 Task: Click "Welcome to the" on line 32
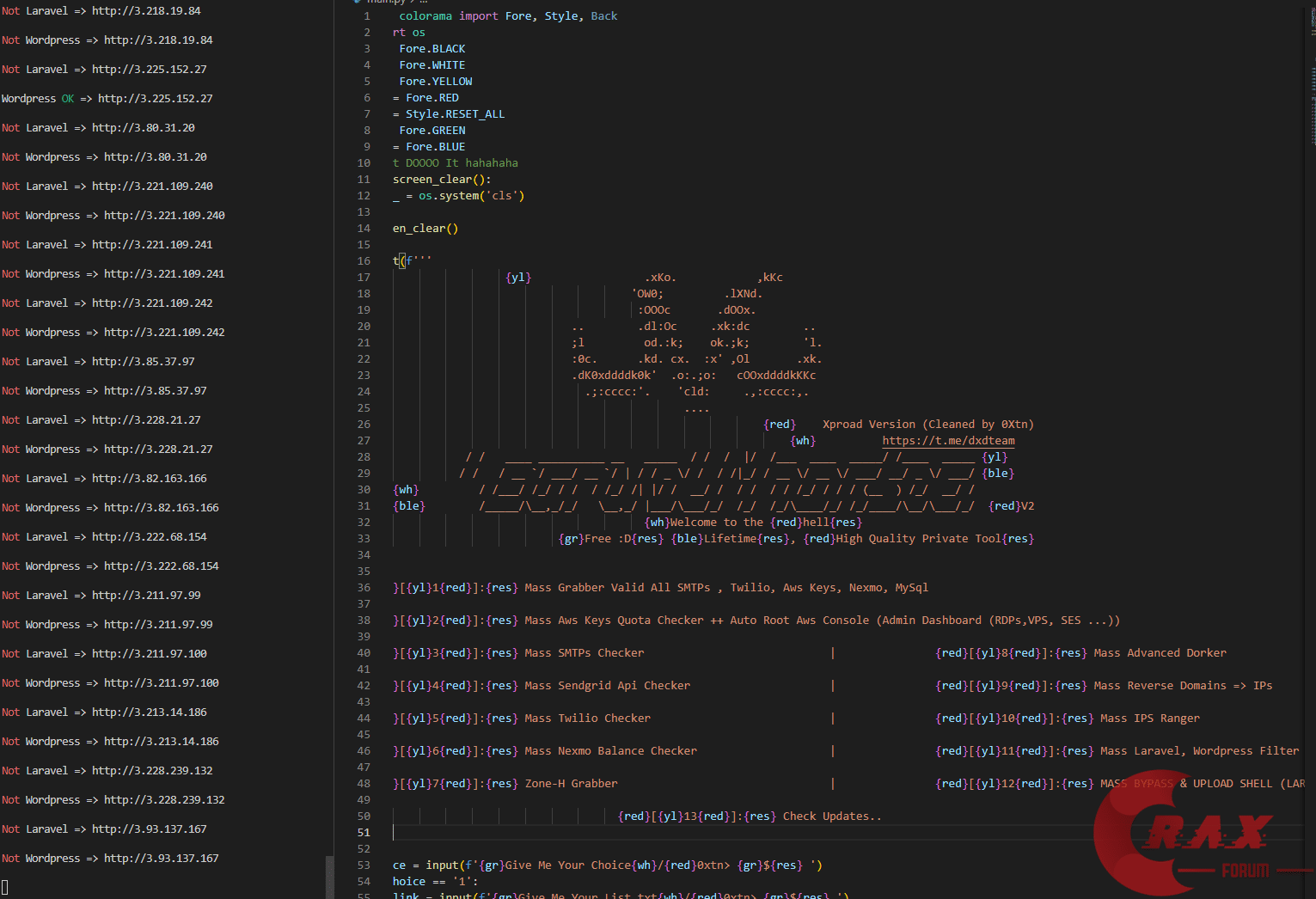pos(717,523)
